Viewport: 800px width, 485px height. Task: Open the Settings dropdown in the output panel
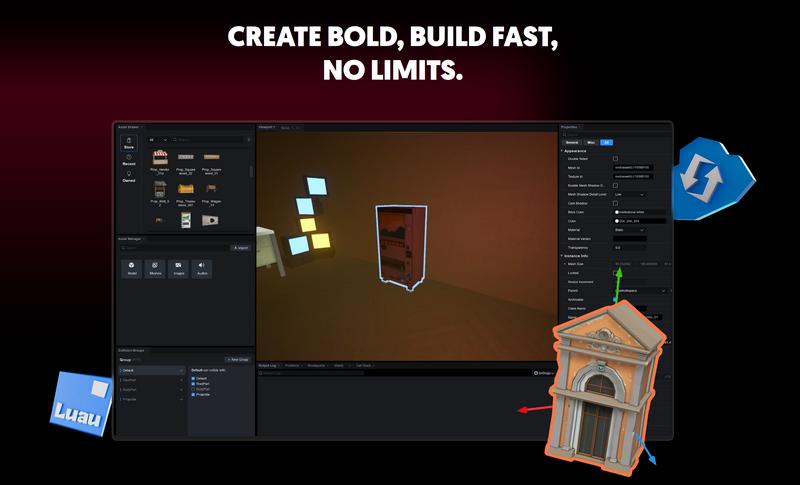click(544, 373)
